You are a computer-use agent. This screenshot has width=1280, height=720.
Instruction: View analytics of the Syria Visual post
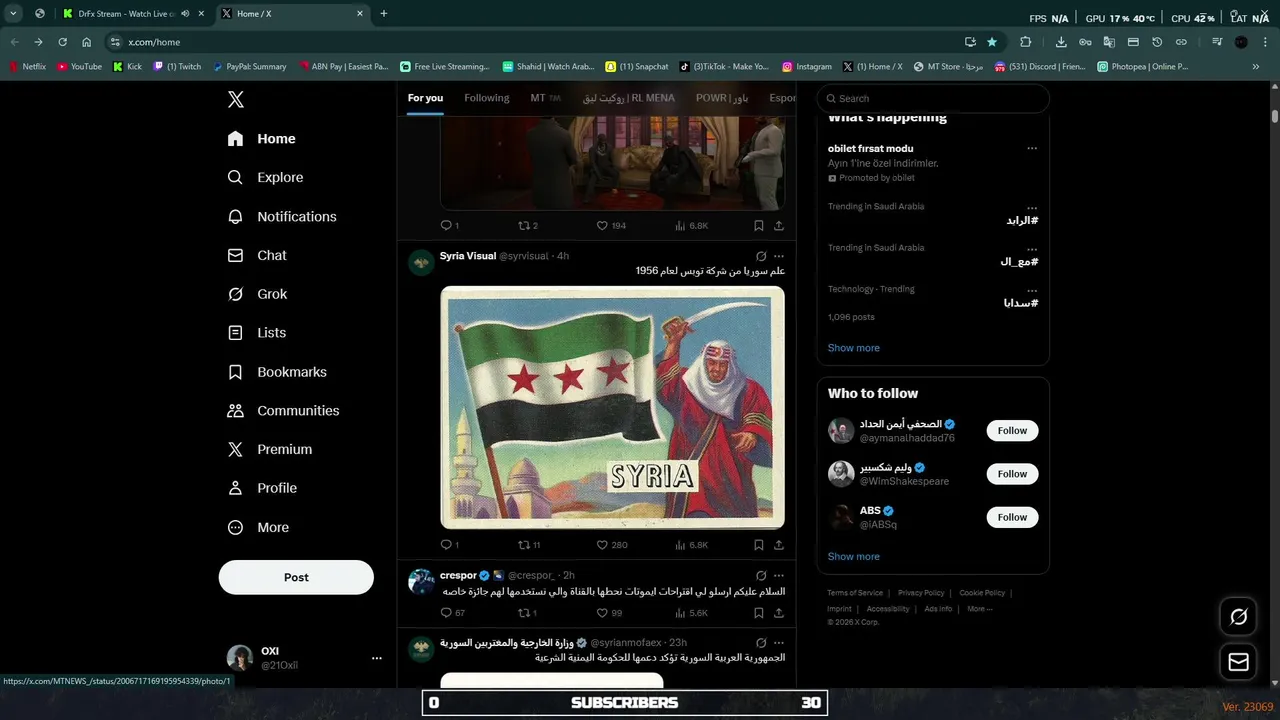pos(691,545)
